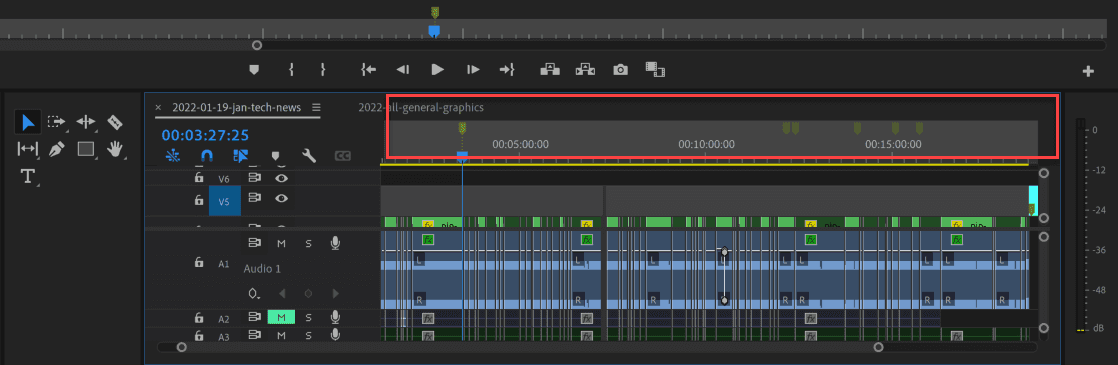Switch to 2022-all-general-graphics sequence tab
1118x365 pixels.
pyautogui.click(x=421, y=108)
